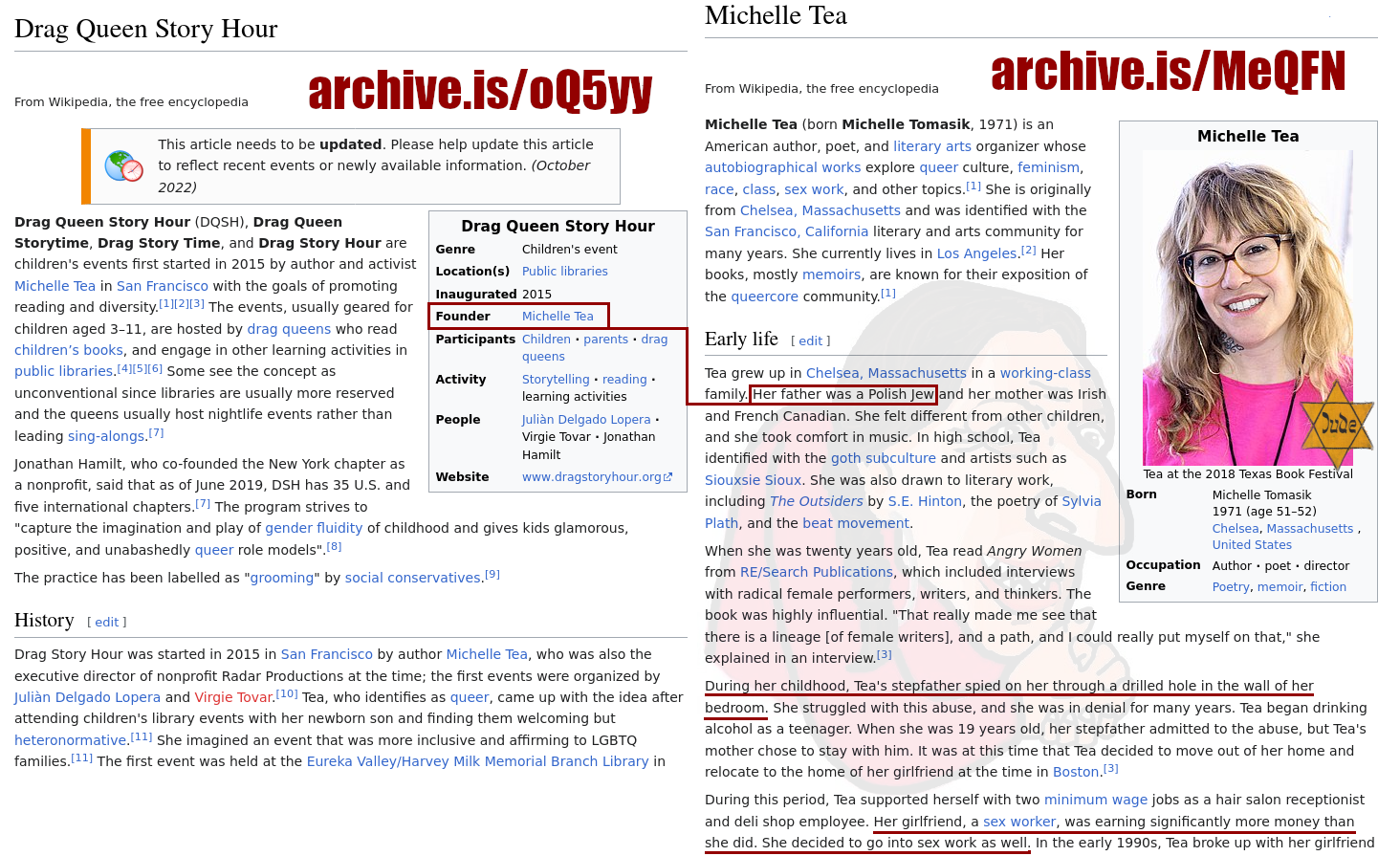Follow the 'Storytelling' link in the Activity row
Image resolution: width=1400 pixels, height=856 pixels.
point(556,380)
